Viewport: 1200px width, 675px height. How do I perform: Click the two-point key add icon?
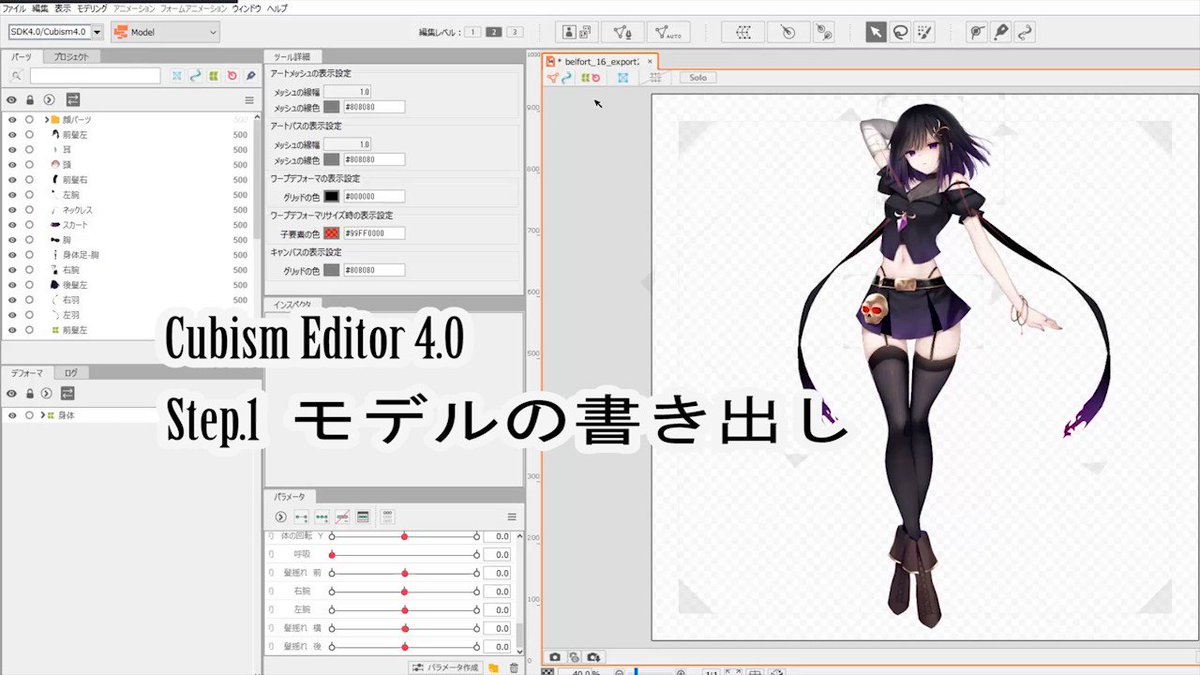pyautogui.click(x=302, y=517)
